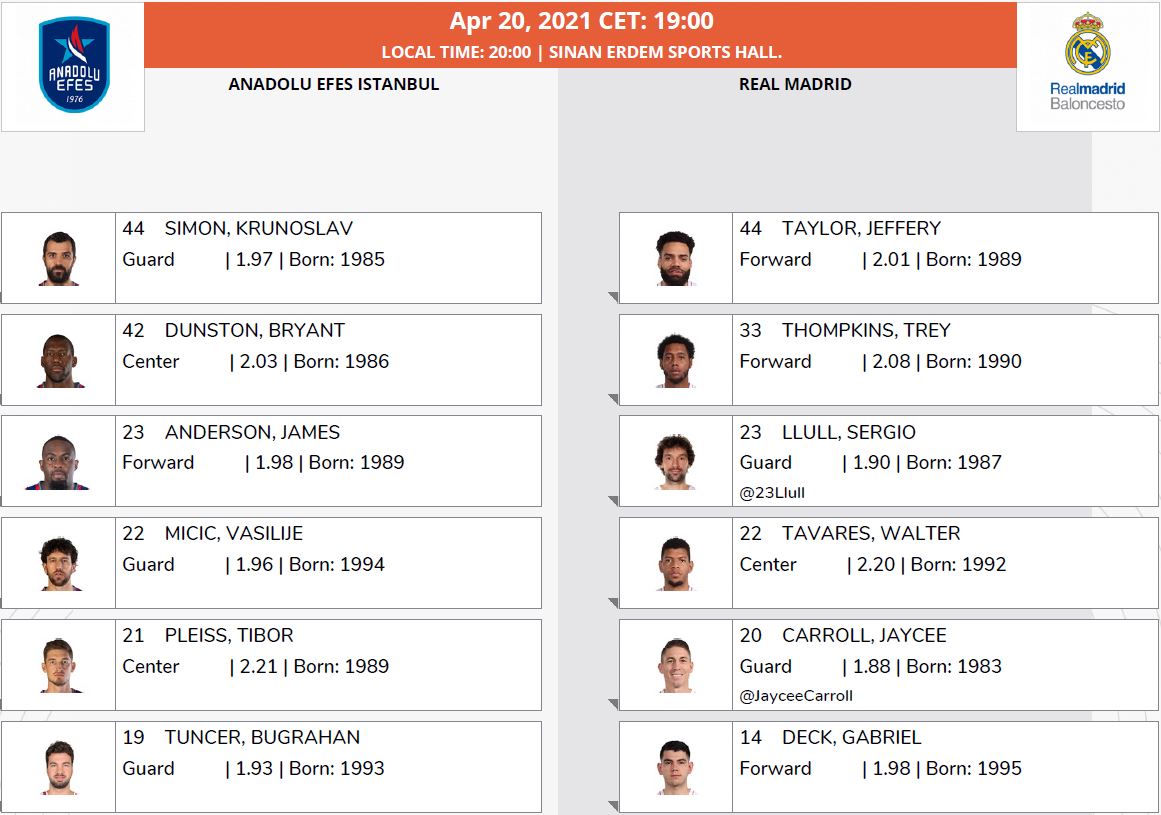The width and height of the screenshot is (1161, 815).
Task: Open Bryant Dunston's player photo
Action: (59, 360)
